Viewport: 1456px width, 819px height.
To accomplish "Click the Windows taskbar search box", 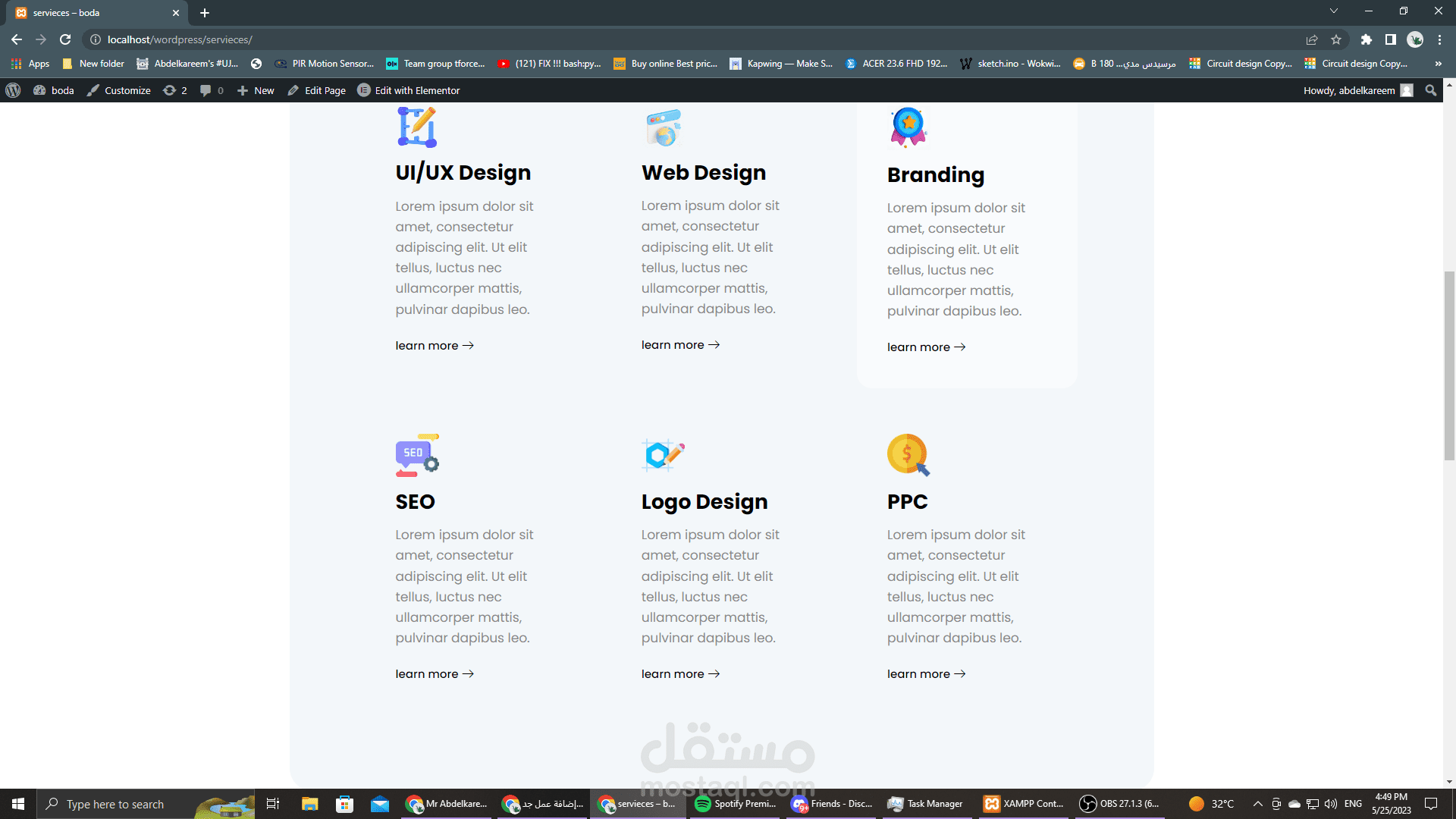I will (x=114, y=804).
